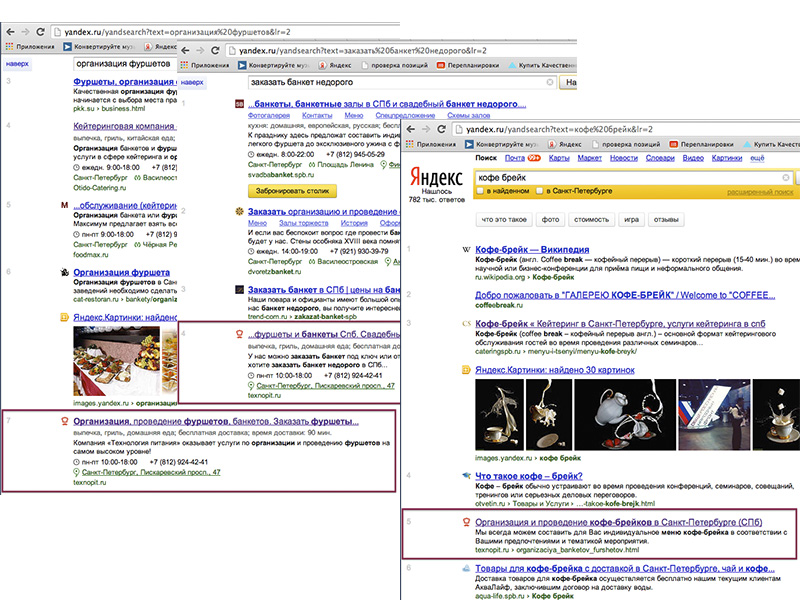Open Конвертируйте bookmark in кофе брейк window
800x600 pixels.
[501, 144]
